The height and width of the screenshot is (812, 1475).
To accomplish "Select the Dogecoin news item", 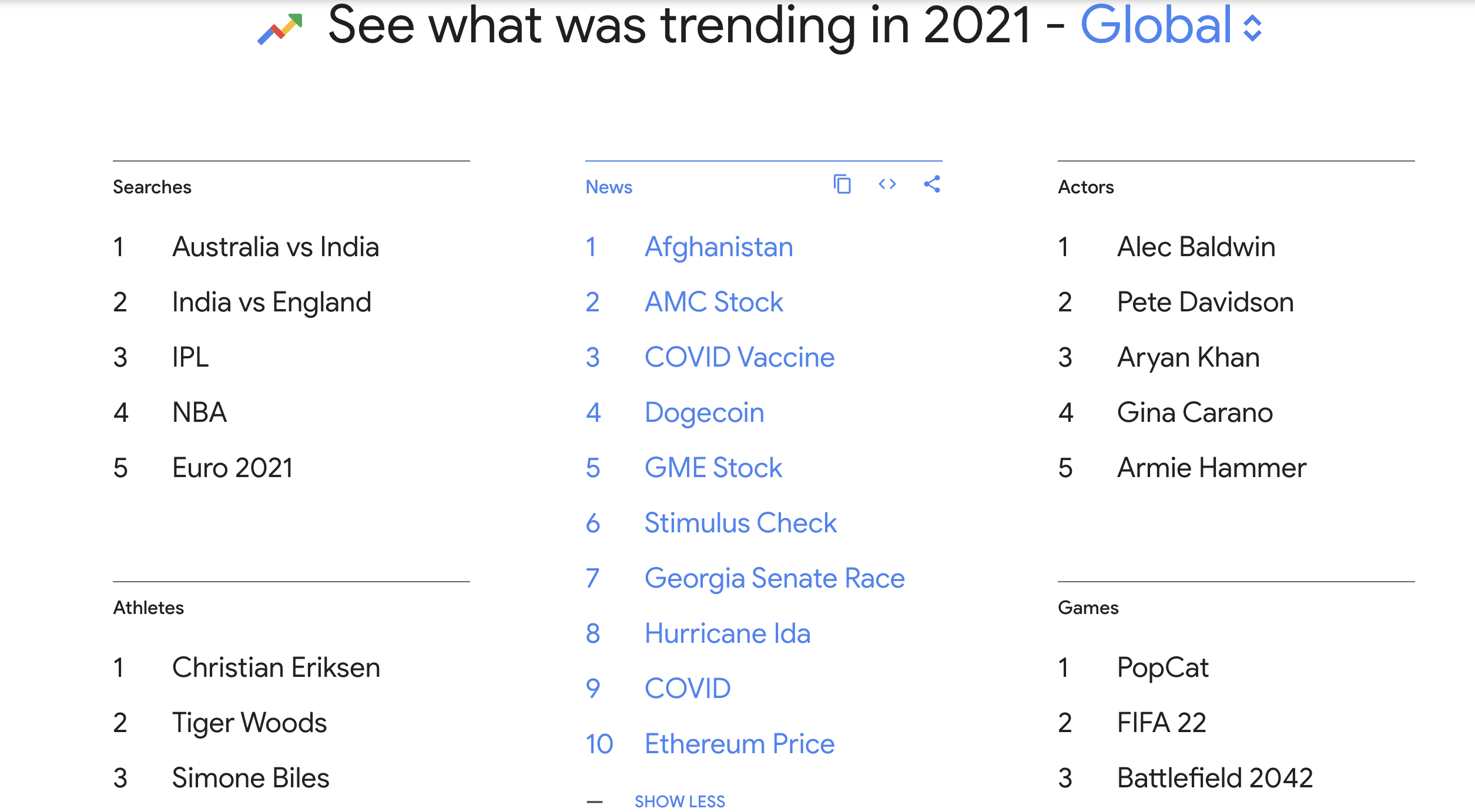I will pos(704,412).
